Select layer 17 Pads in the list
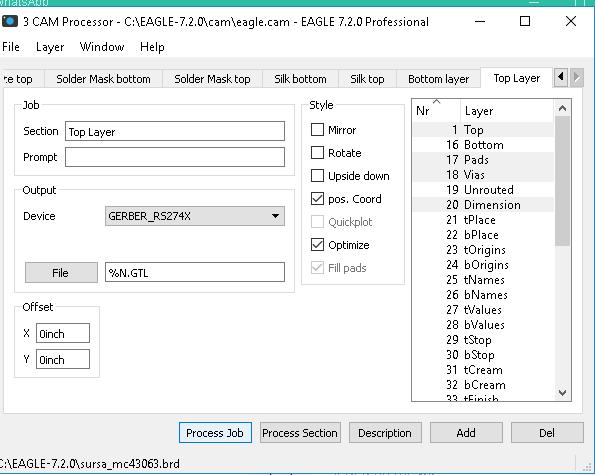The height and width of the screenshot is (475, 595). (483, 160)
